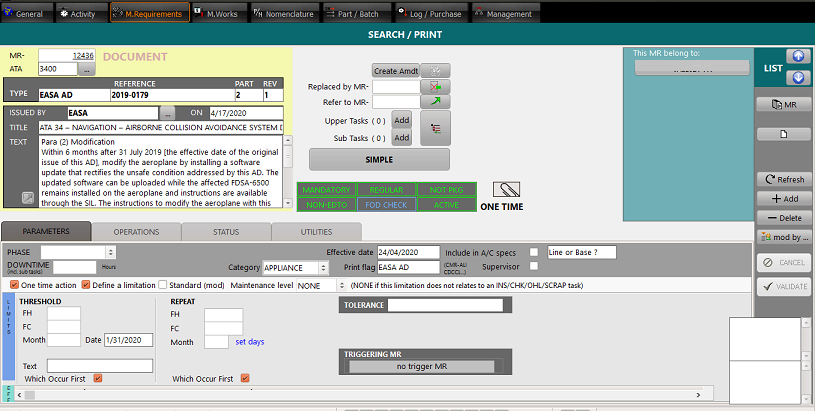Click the Effective date field

(x=409, y=252)
